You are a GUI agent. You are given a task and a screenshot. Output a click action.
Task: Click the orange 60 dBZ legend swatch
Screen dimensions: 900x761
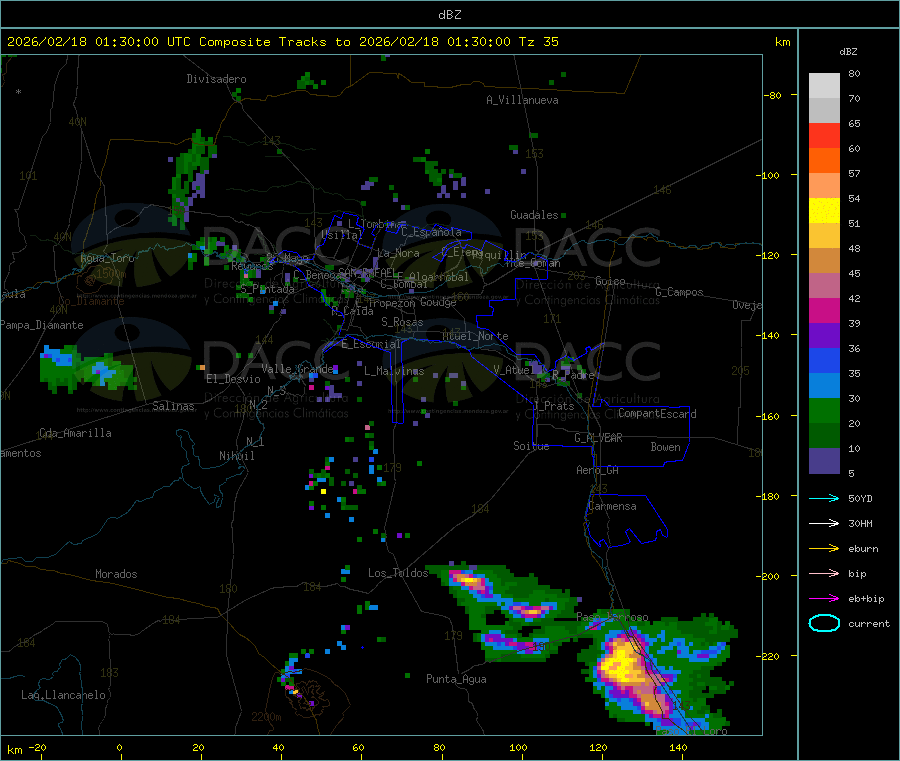824,161
